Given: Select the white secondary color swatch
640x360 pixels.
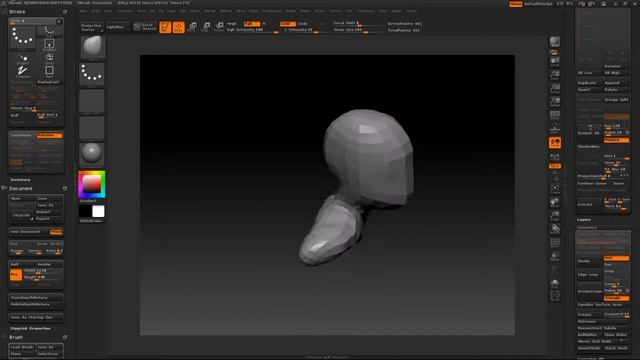Looking at the screenshot, I should tap(98, 211).
